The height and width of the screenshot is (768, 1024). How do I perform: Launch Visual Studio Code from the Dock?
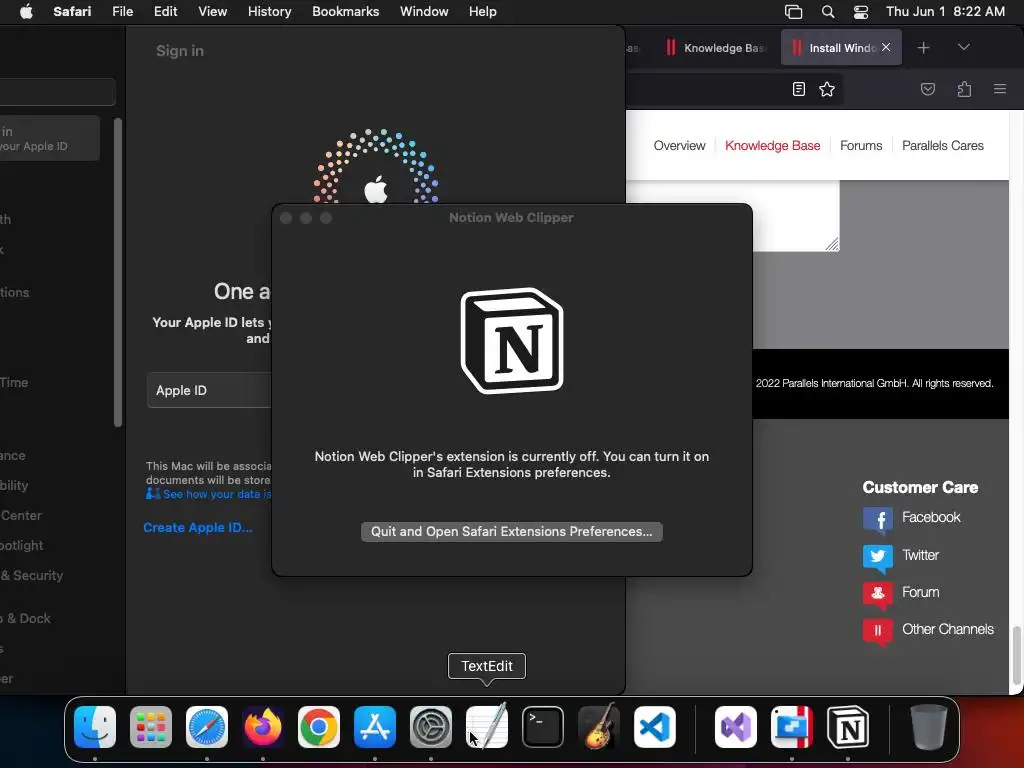coord(654,726)
